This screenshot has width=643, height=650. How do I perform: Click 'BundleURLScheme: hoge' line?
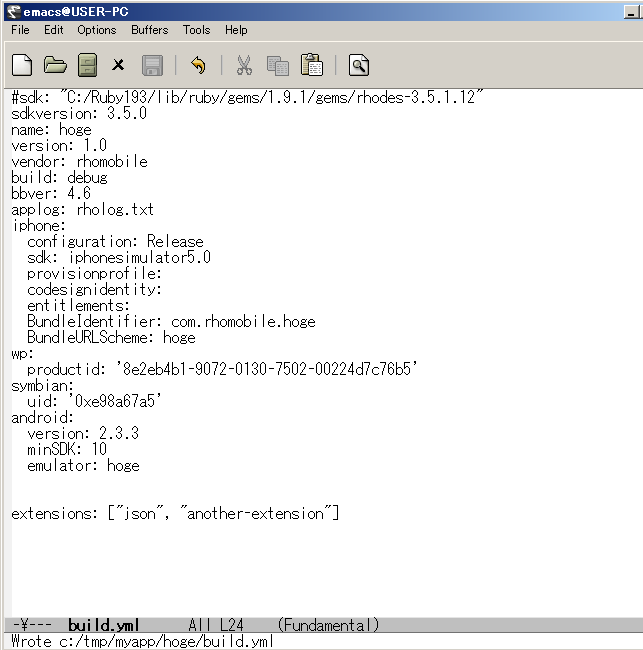[111, 337]
